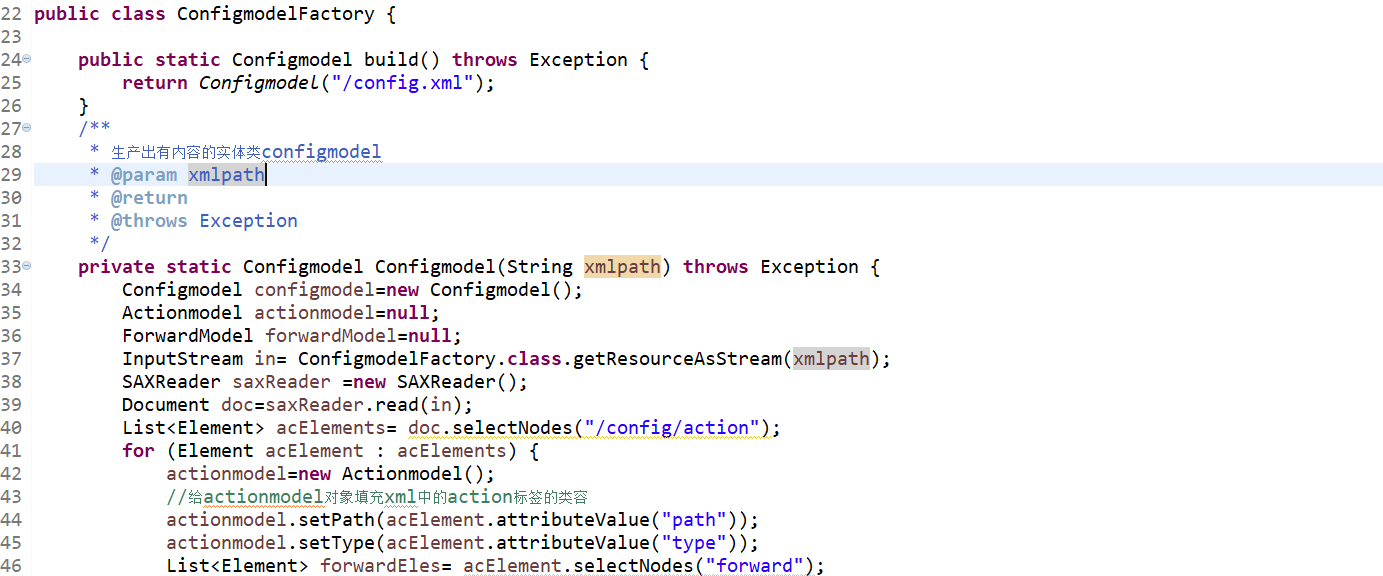Click the comment on line 43
The height and width of the screenshot is (576, 1383).
tap(377, 497)
